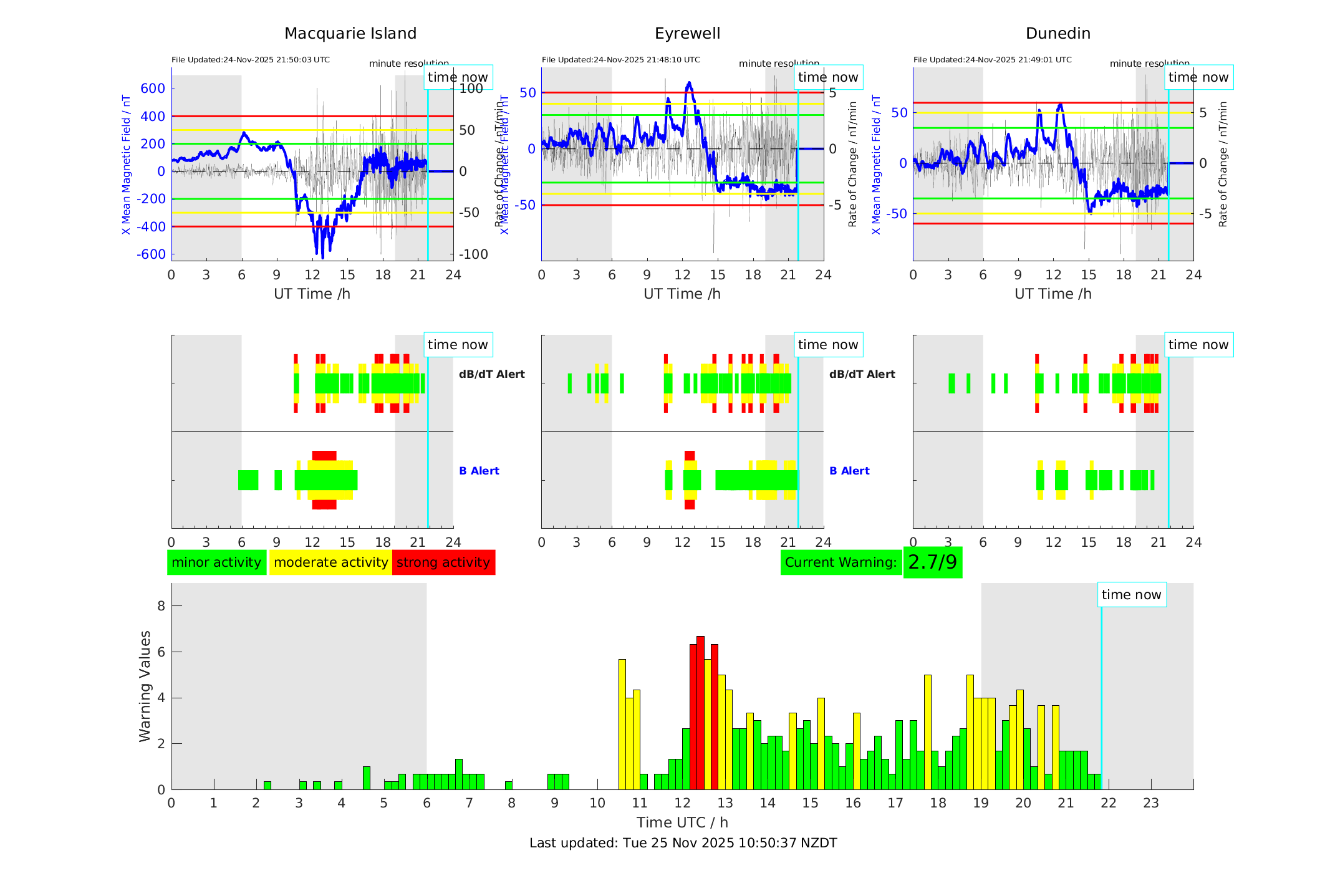
Task: Click the Eyerewell plot title
Action: 687,34
